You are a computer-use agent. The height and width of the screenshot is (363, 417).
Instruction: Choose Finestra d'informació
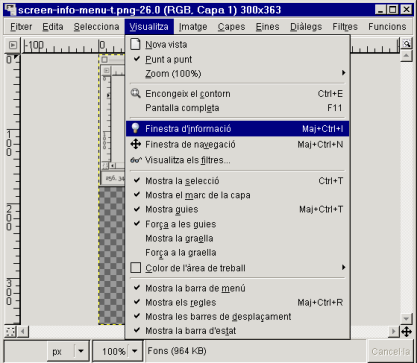pyautogui.click(x=237, y=128)
